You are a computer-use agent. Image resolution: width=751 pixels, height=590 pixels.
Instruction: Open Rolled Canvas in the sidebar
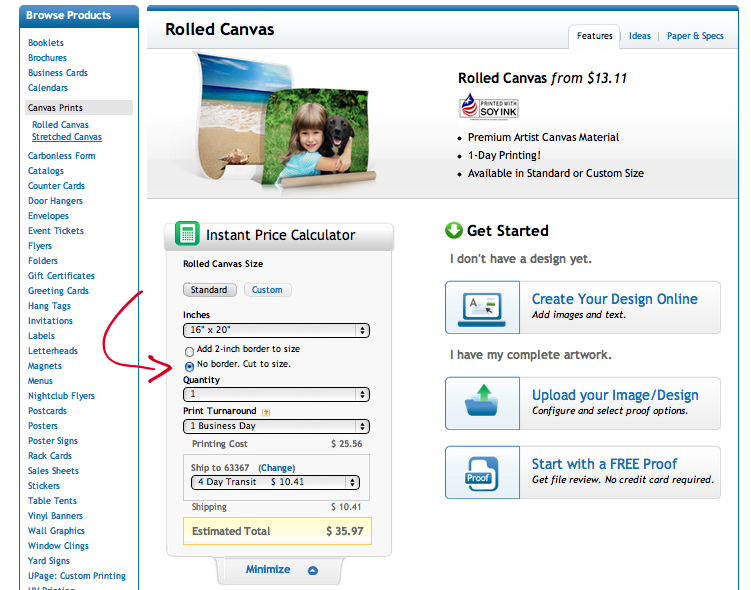point(60,125)
